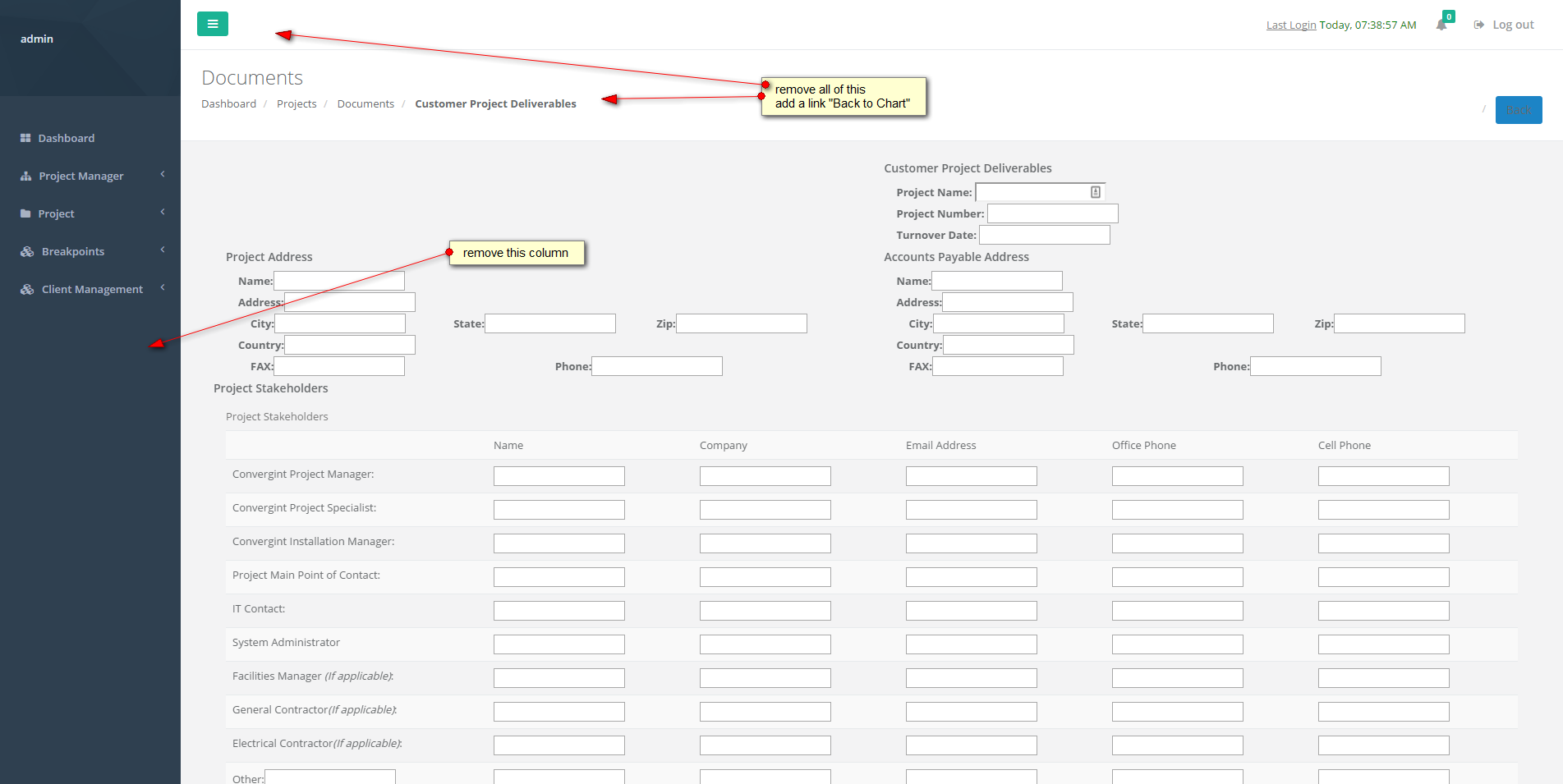Expand the Project Manager sidebar chevron
Screen dimensions: 1563x784
[163, 174]
